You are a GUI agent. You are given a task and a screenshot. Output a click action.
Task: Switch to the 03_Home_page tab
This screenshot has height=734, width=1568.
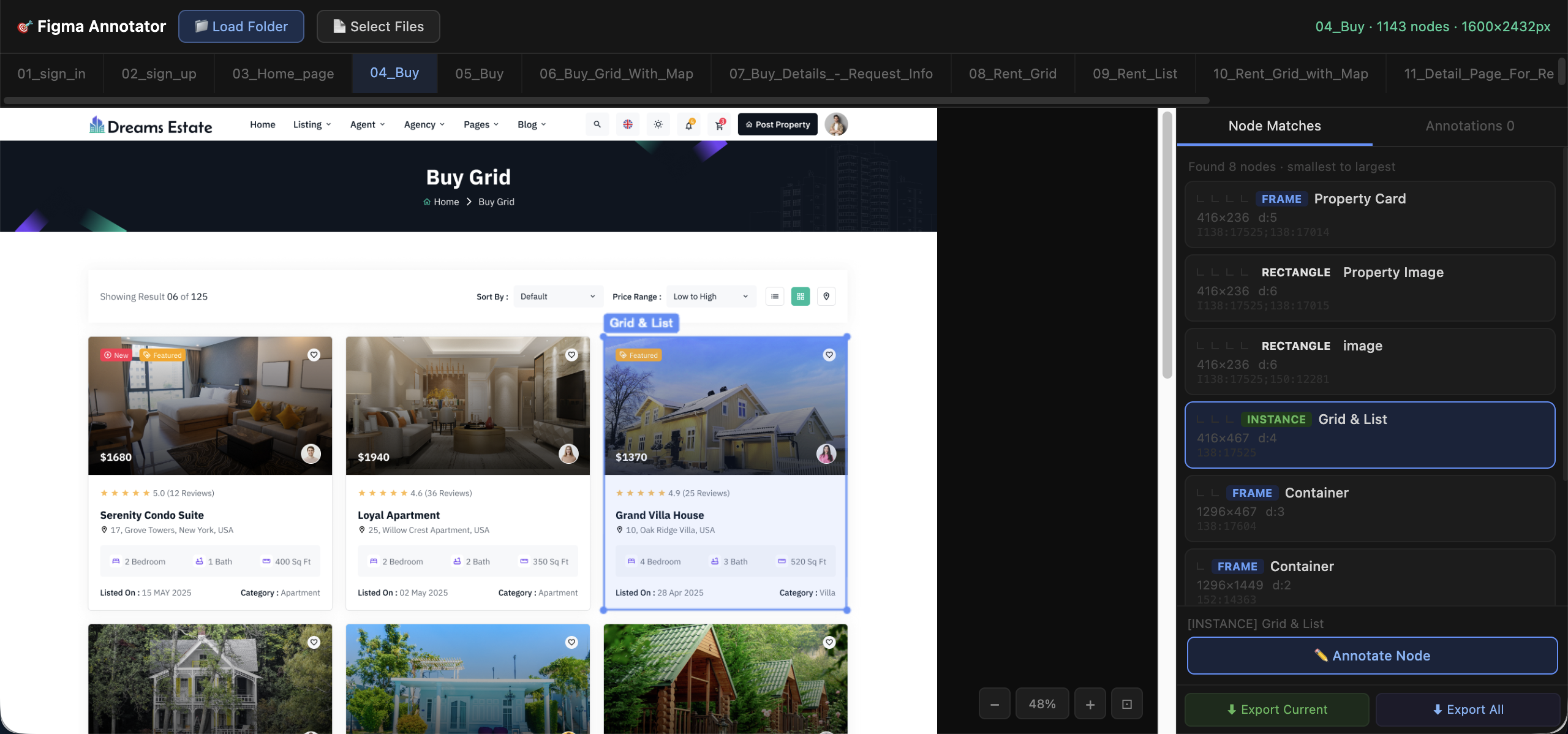[283, 74]
